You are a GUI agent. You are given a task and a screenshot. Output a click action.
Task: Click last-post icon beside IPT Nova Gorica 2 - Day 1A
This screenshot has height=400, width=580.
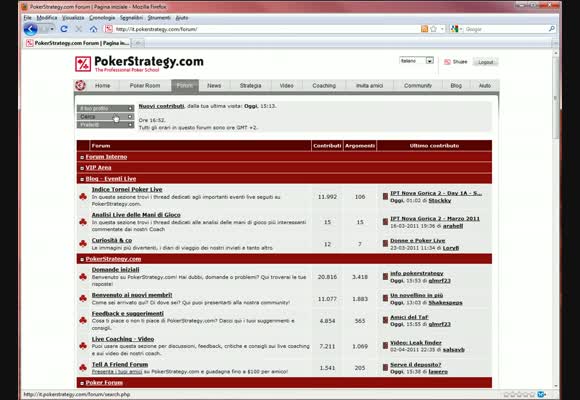pyautogui.click(x=385, y=196)
